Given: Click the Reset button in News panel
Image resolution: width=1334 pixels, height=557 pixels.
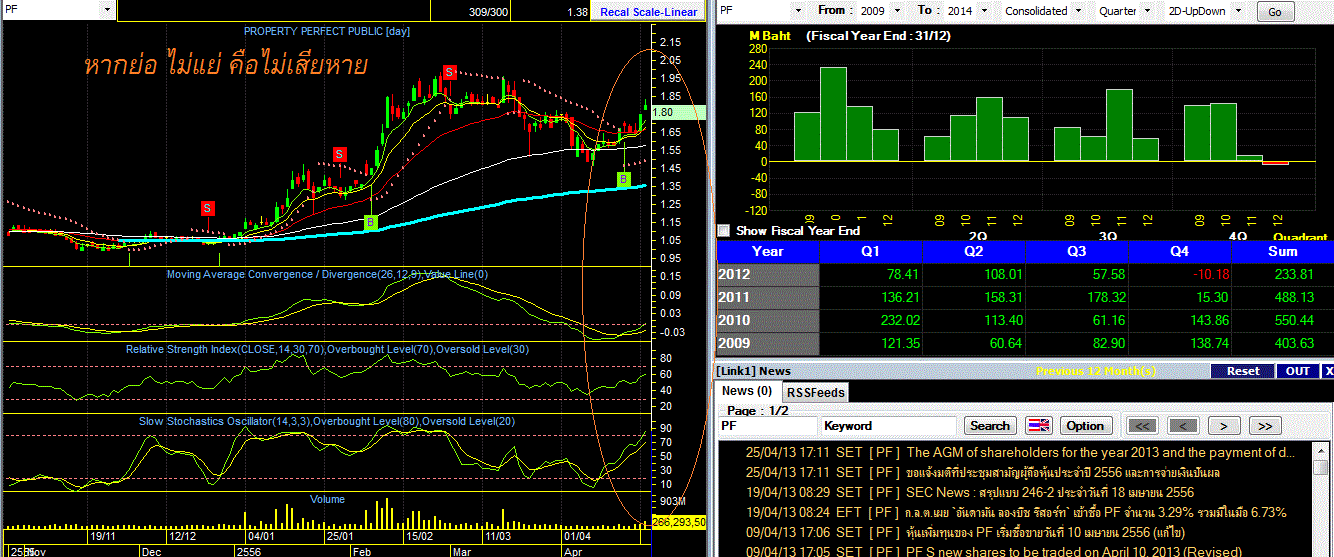Looking at the screenshot, I should point(1243,370).
